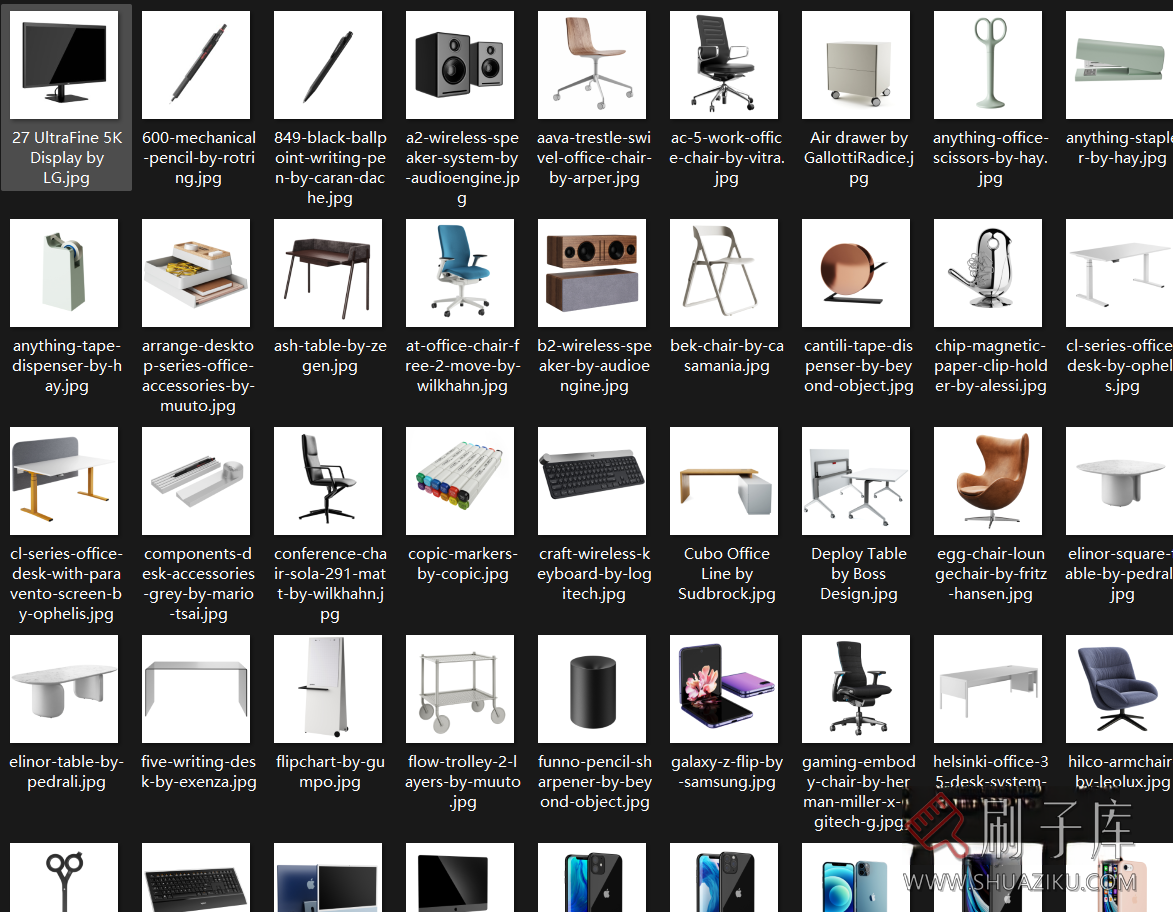Click the funno pencil sharpener thumbnail

pos(593,689)
